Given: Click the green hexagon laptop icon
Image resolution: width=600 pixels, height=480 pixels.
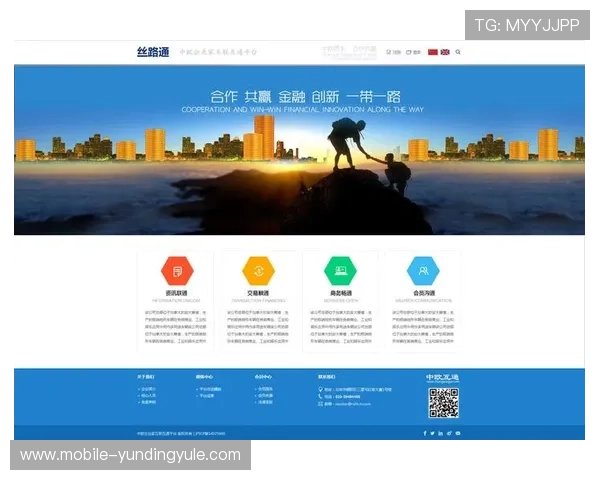Looking at the screenshot, I should point(341,271).
